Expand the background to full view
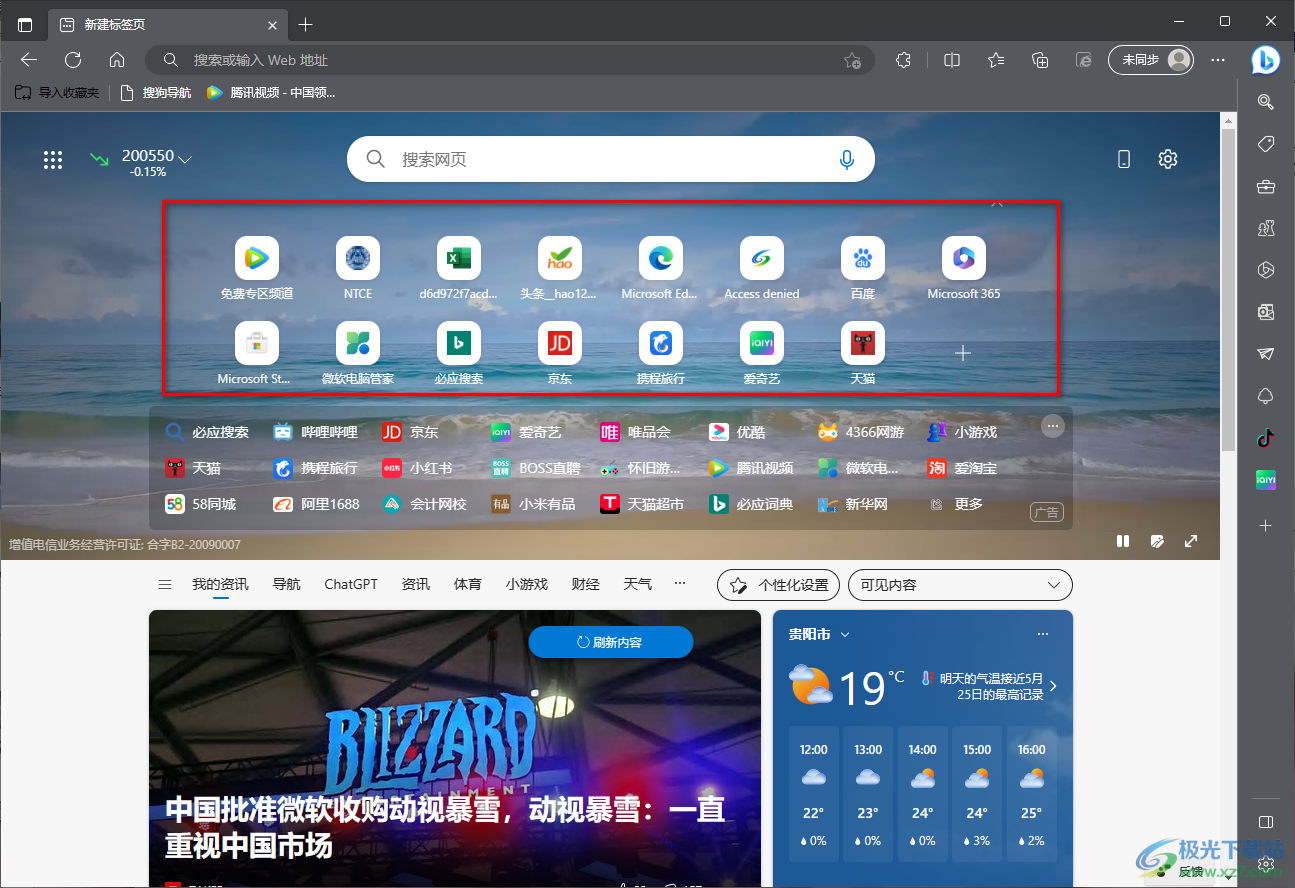The image size is (1295, 888). [x=1191, y=541]
